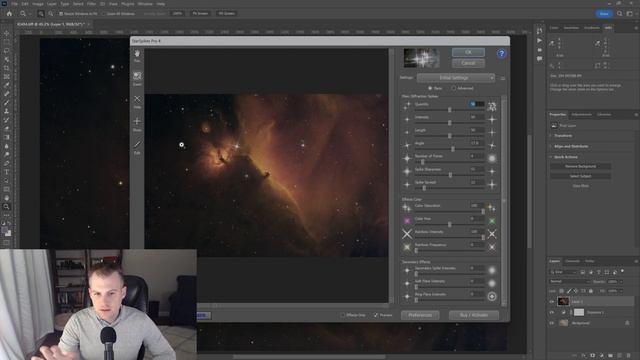Click the Color Hue slider handle
Viewport: 640px width, 360px height.
coord(449,224)
